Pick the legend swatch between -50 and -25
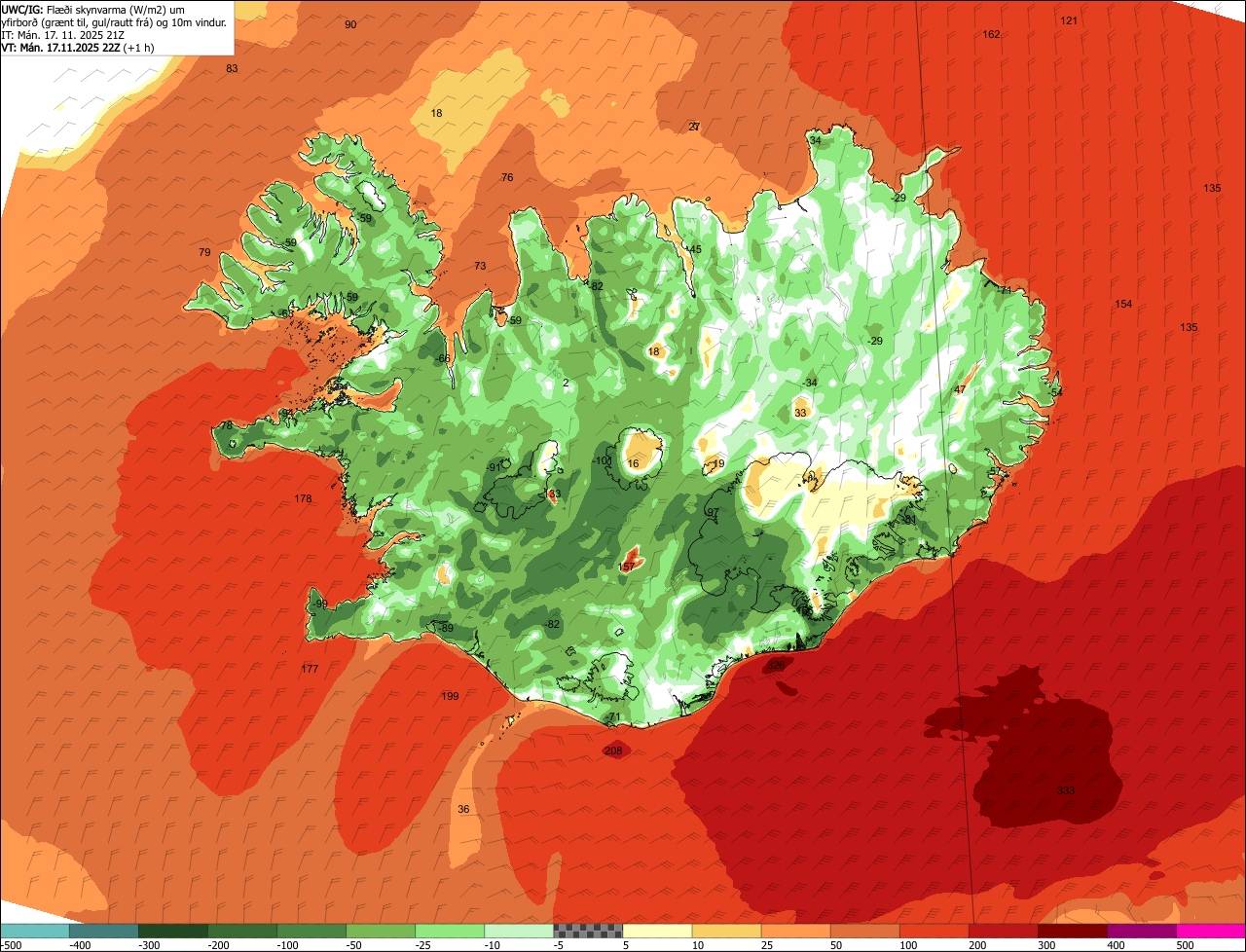The height and width of the screenshot is (952, 1246). [381, 931]
